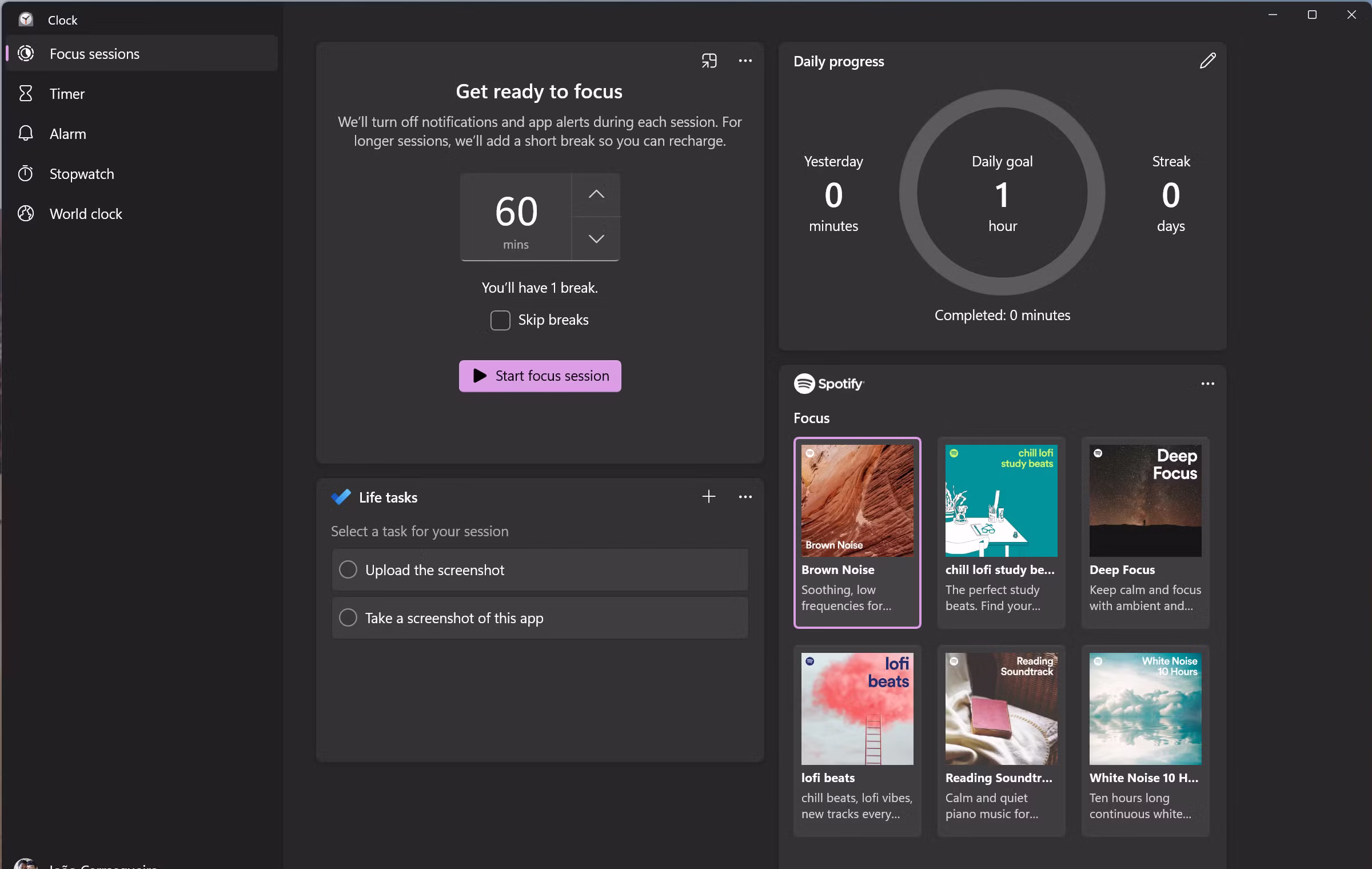This screenshot has width=1372, height=869.
Task: Increase focus minutes with up chevron
Action: point(596,194)
